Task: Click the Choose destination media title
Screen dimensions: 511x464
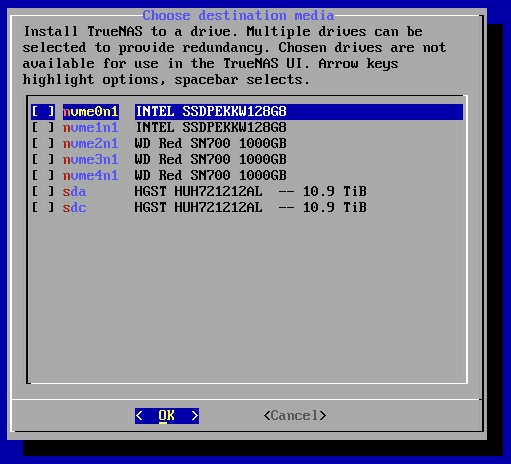Action: tap(238, 16)
